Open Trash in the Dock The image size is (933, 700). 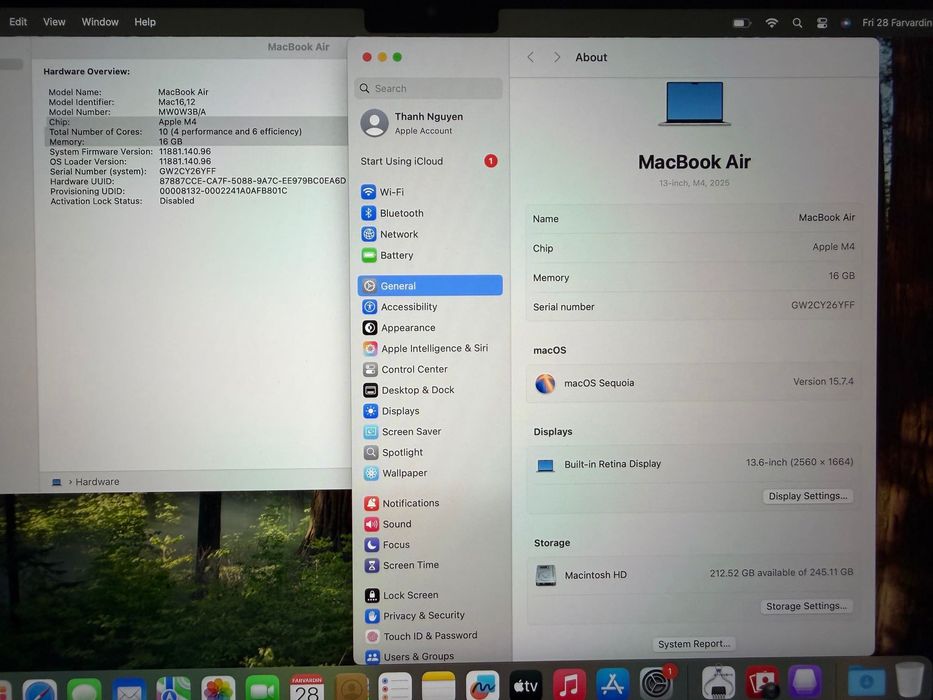[x=909, y=682]
